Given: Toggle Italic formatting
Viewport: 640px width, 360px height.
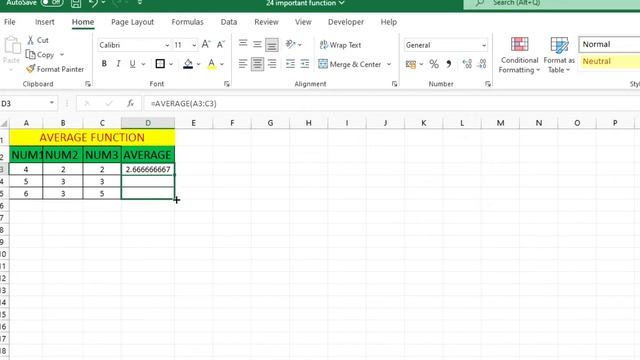Looking at the screenshot, I should 118,64.
